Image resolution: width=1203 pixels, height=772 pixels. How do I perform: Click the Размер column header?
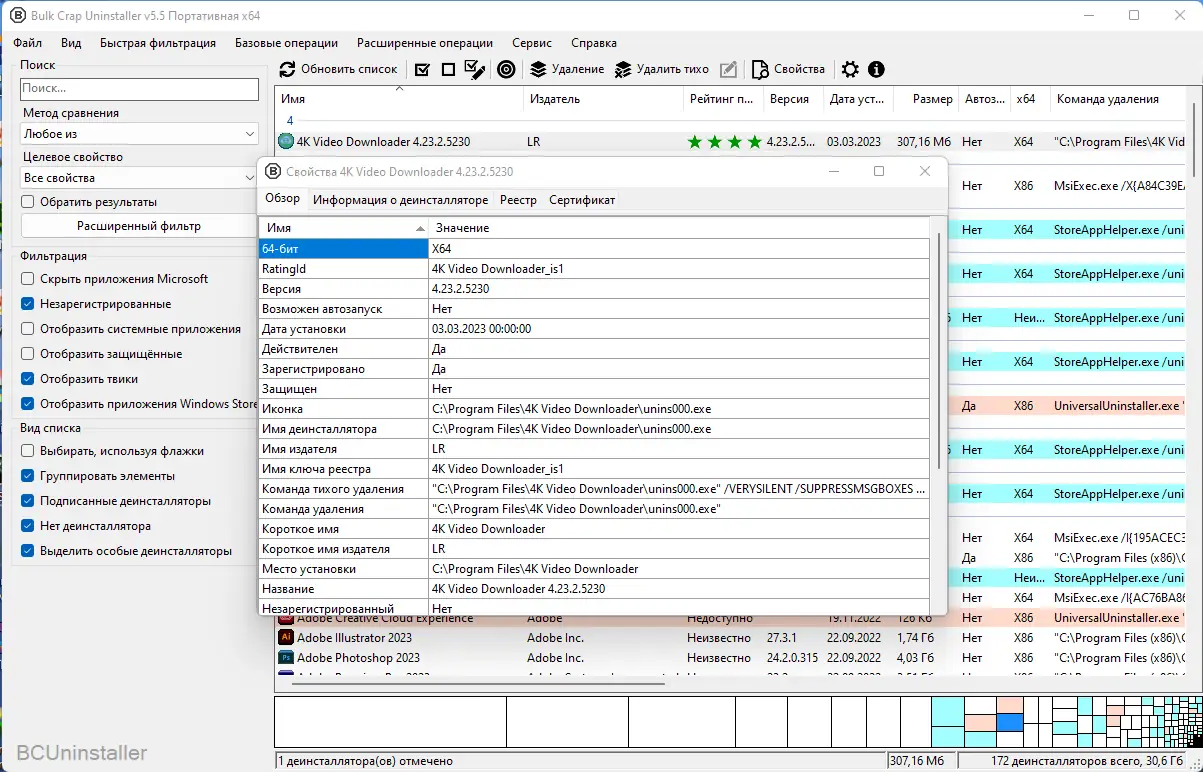coord(925,99)
